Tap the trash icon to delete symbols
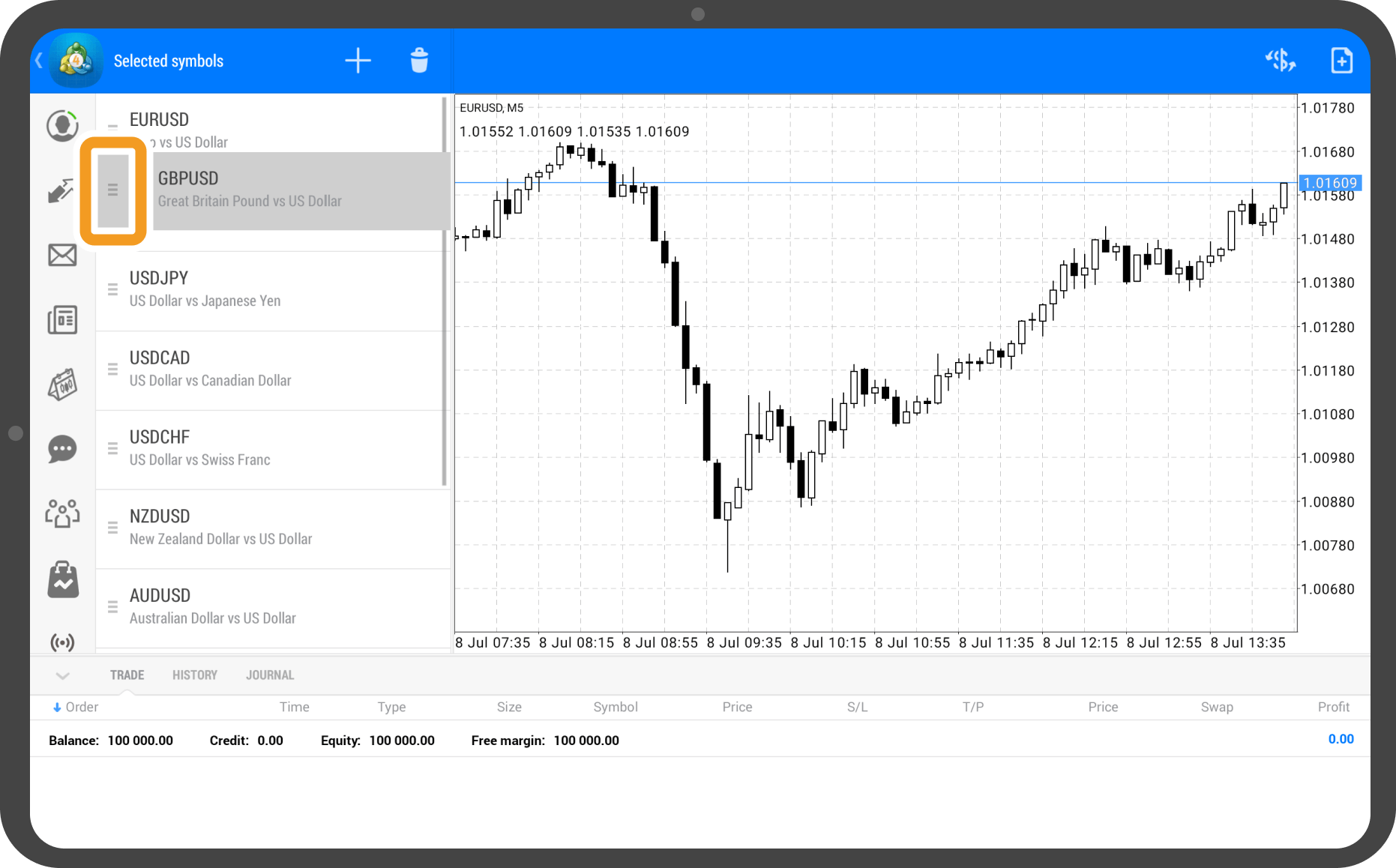 tap(419, 61)
